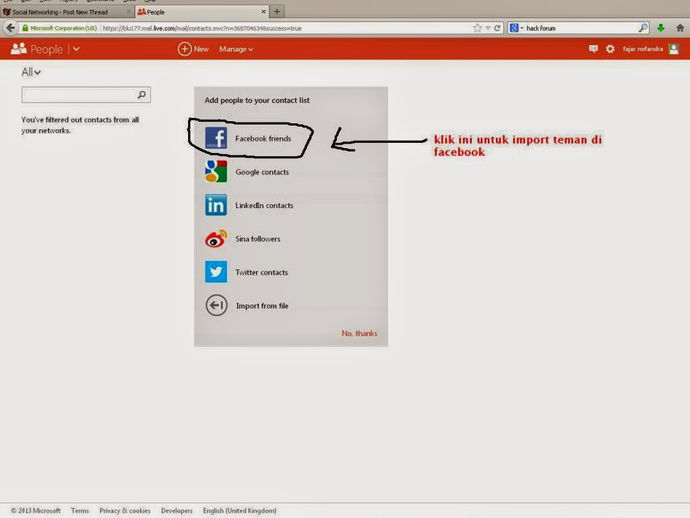
Task: Open the settings gear icon
Action: pyautogui.click(x=610, y=49)
